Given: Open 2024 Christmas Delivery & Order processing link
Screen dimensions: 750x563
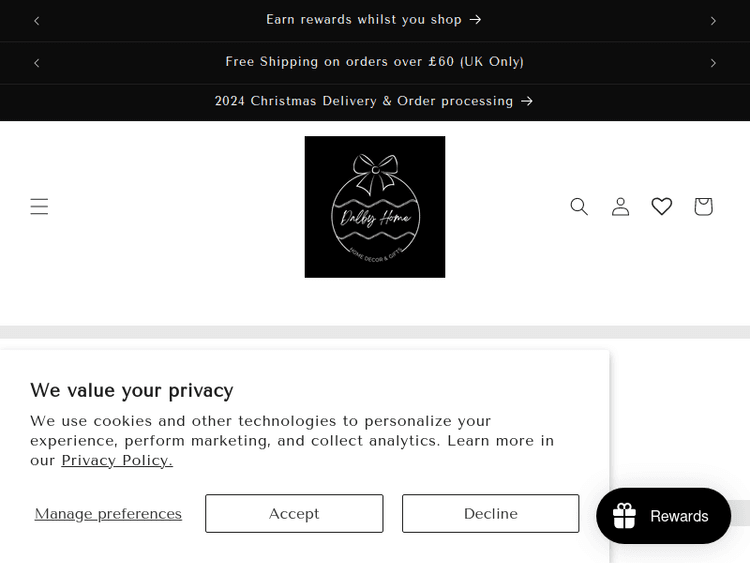Looking at the screenshot, I should (364, 101).
